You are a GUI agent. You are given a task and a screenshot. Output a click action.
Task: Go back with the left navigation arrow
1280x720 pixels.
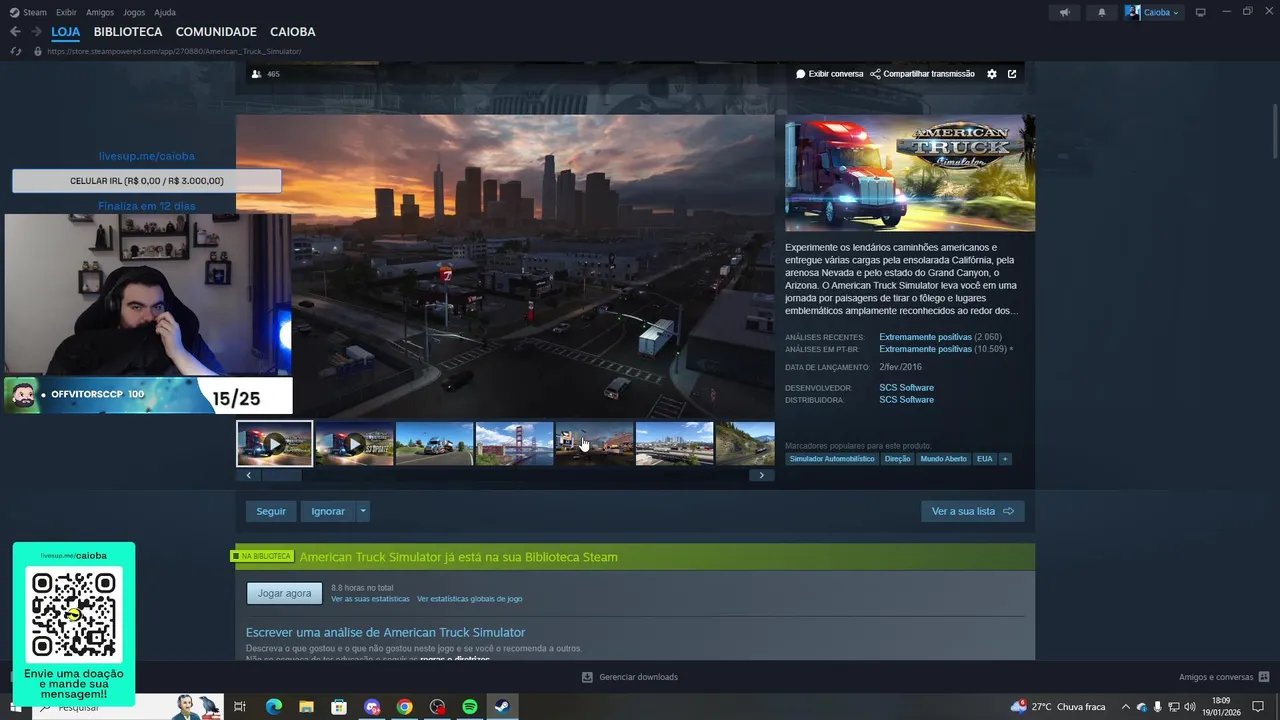coord(15,32)
